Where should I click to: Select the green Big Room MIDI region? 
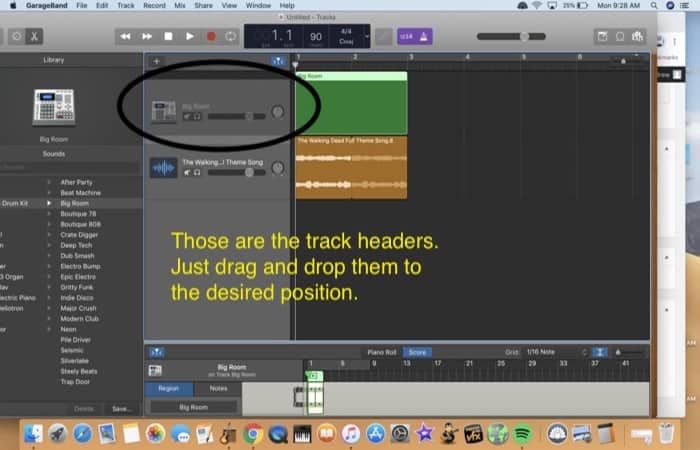tap(351, 103)
